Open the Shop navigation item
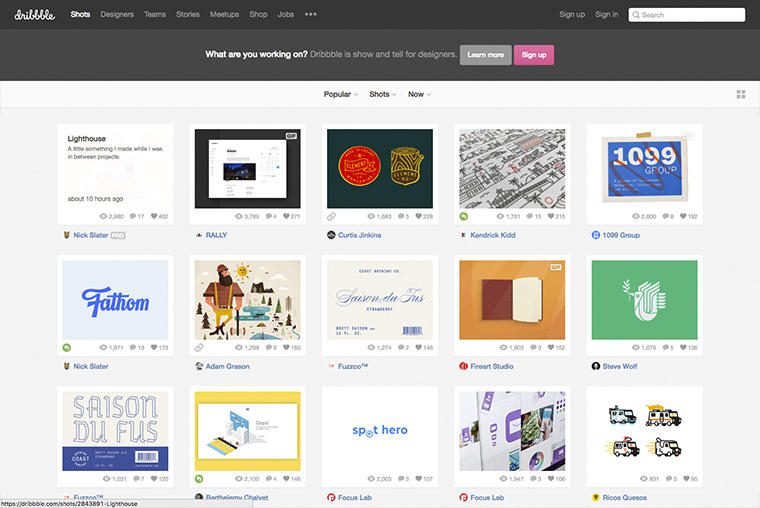 (258, 14)
